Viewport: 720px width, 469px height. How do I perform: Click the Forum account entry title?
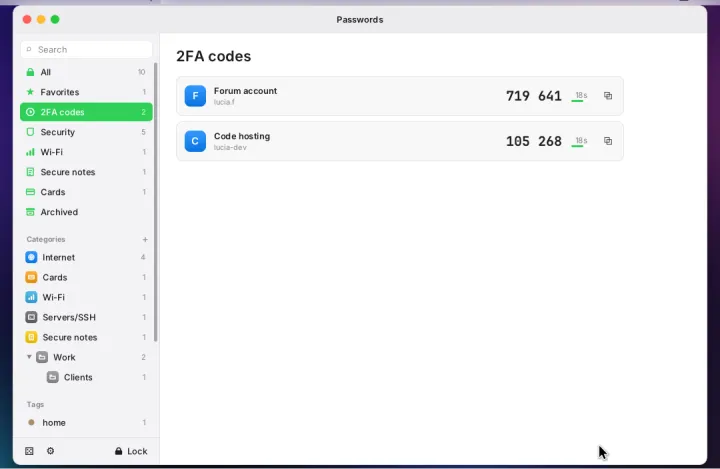tap(245, 91)
